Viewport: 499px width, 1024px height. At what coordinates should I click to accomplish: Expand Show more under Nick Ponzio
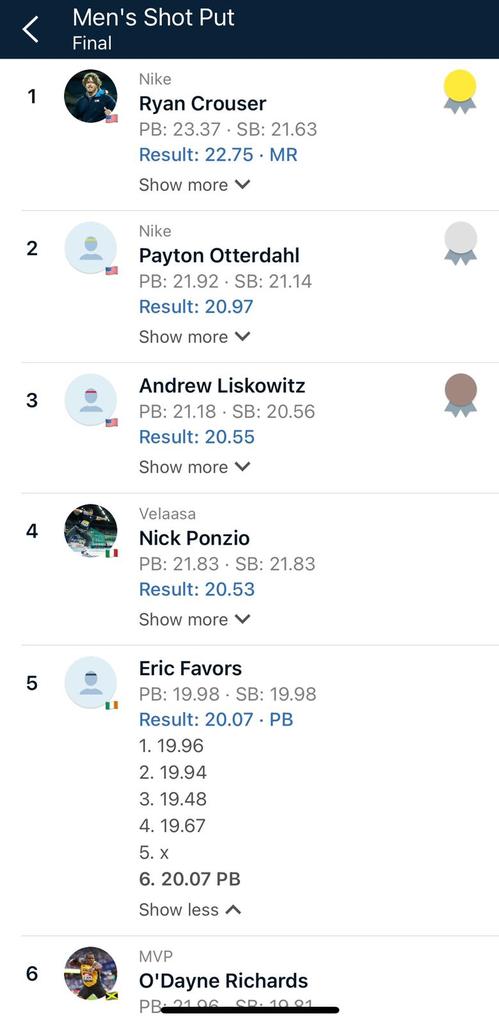[195, 619]
